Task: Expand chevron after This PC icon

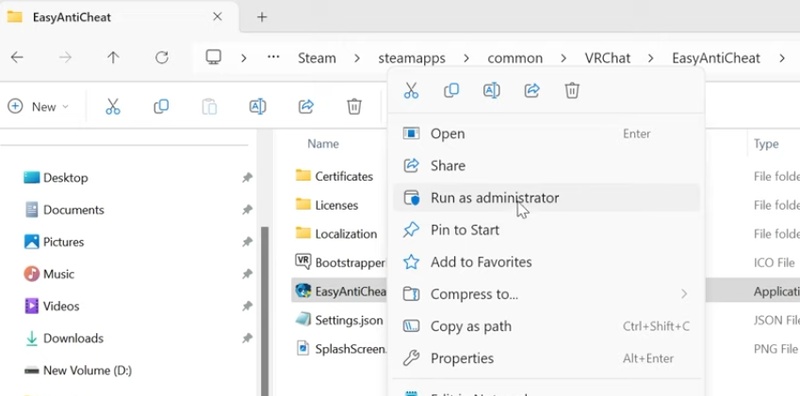Action: pos(244,59)
